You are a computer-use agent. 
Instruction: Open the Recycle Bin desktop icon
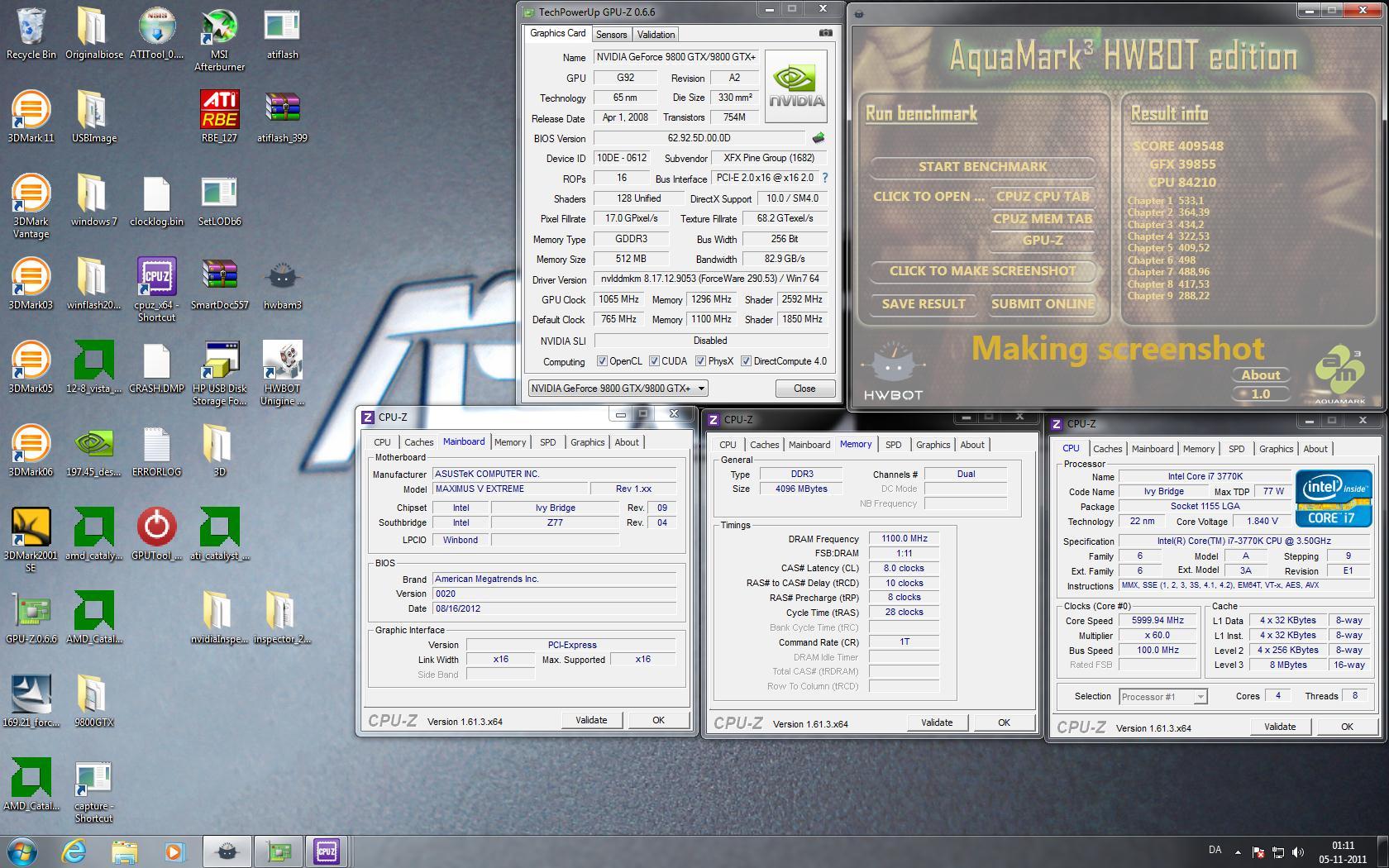31,34
